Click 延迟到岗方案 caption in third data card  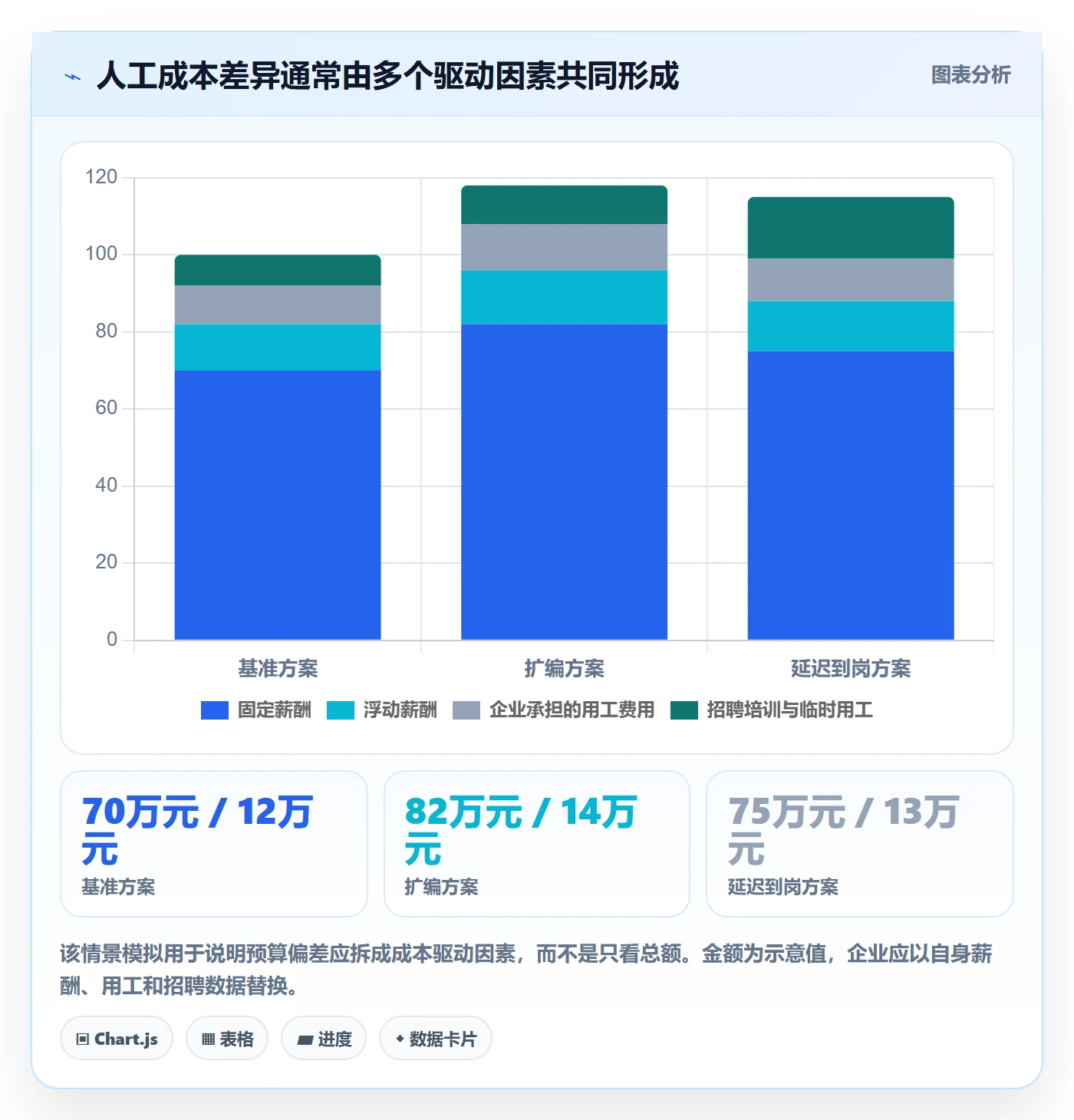(782, 887)
